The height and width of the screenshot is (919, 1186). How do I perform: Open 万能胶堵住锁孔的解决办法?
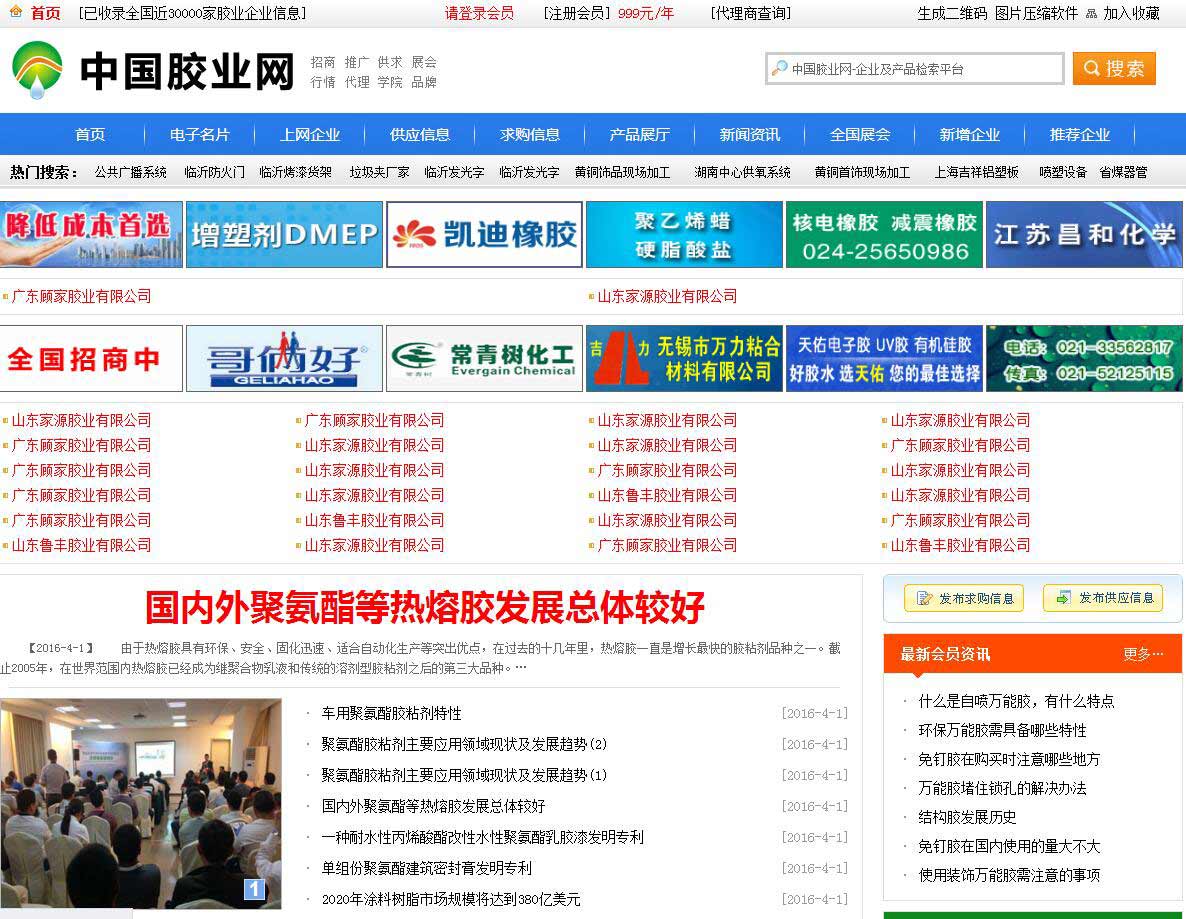(x=1002, y=788)
